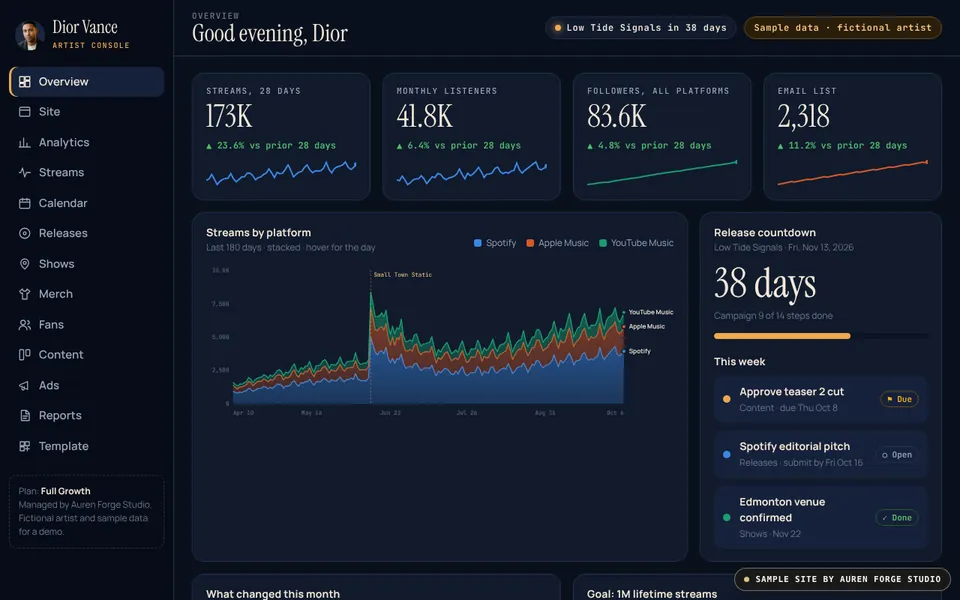Navigate to Streams page
This screenshot has height=600, width=960.
click(87, 172)
